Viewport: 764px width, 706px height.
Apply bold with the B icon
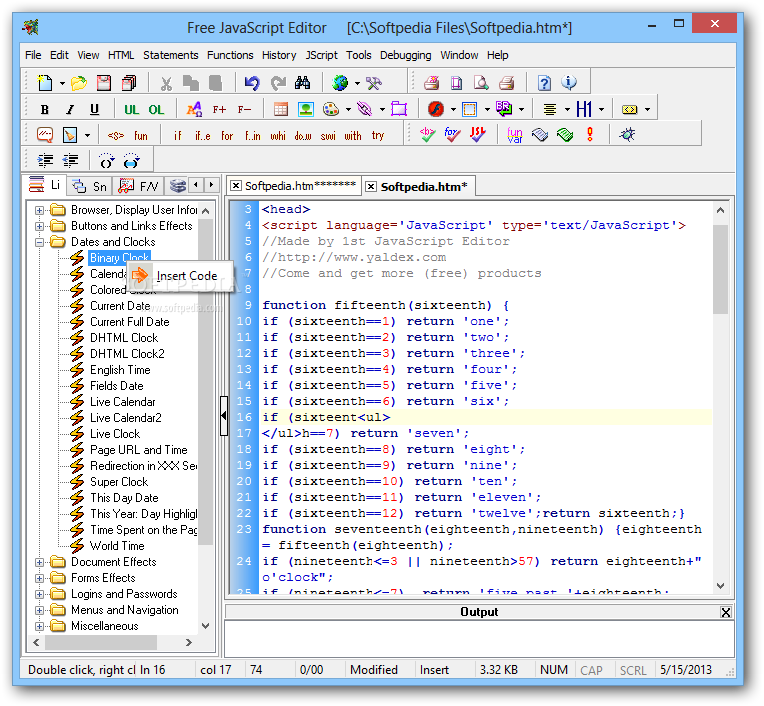click(45, 110)
